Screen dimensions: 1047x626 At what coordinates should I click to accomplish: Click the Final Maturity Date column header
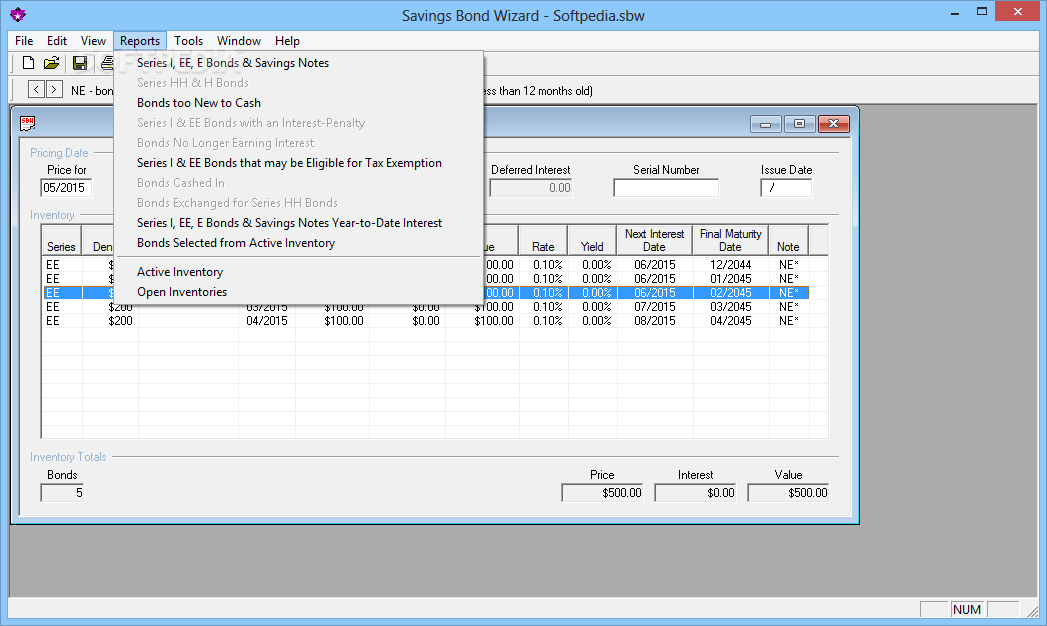click(x=730, y=240)
